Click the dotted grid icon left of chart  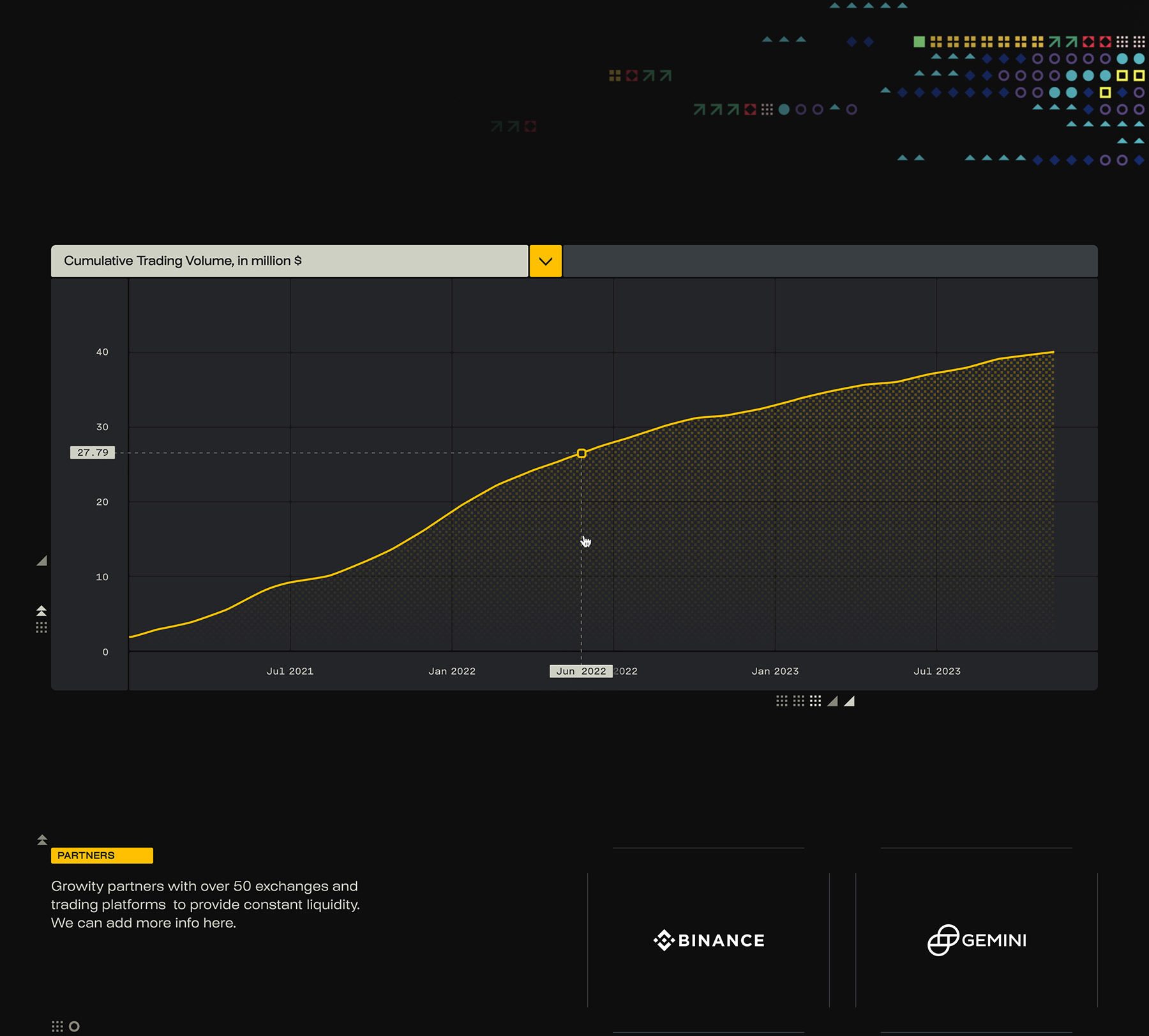tap(41, 627)
